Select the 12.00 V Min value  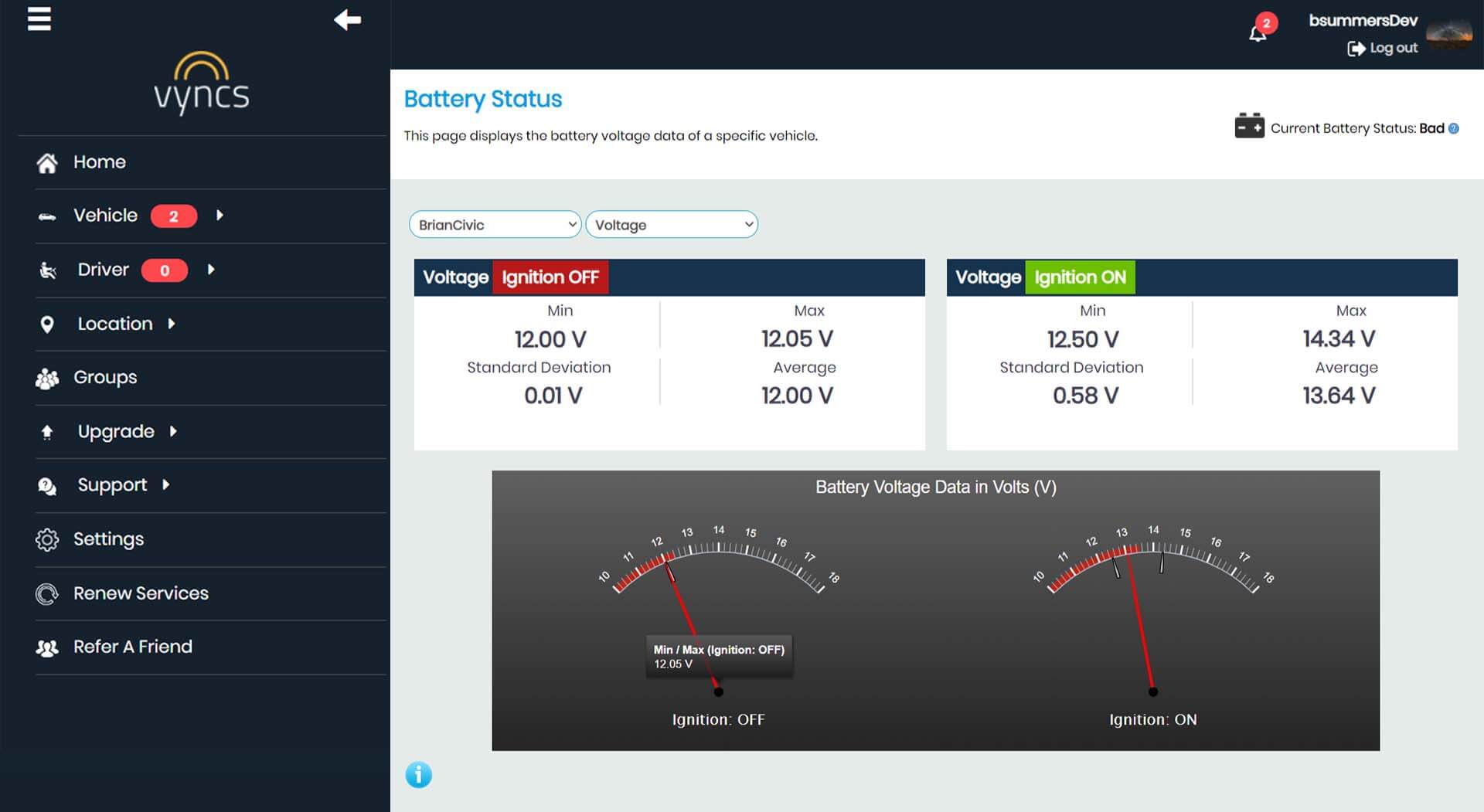(x=550, y=339)
